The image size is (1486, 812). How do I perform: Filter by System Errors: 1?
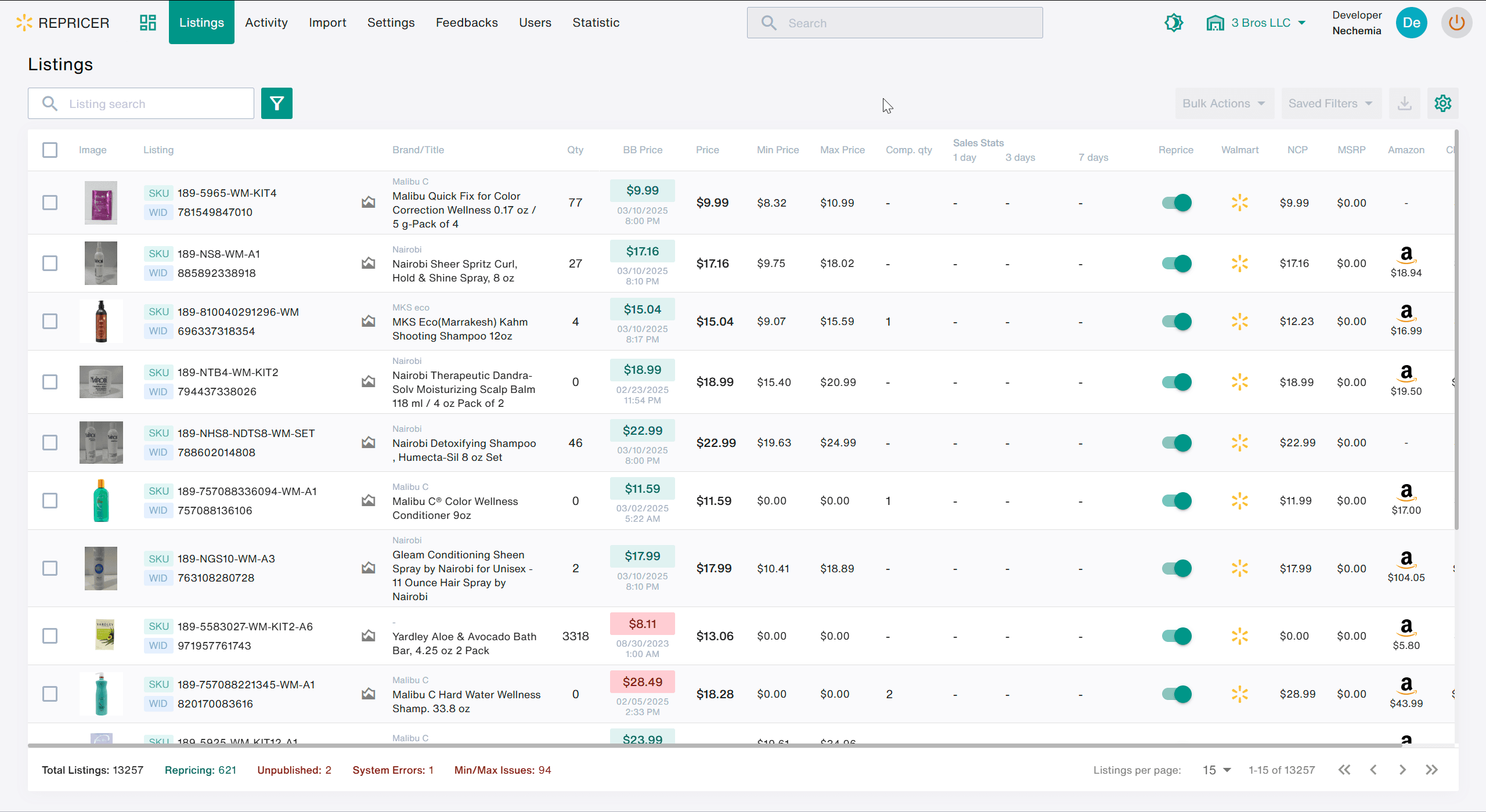pyautogui.click(x=393, y=770)
